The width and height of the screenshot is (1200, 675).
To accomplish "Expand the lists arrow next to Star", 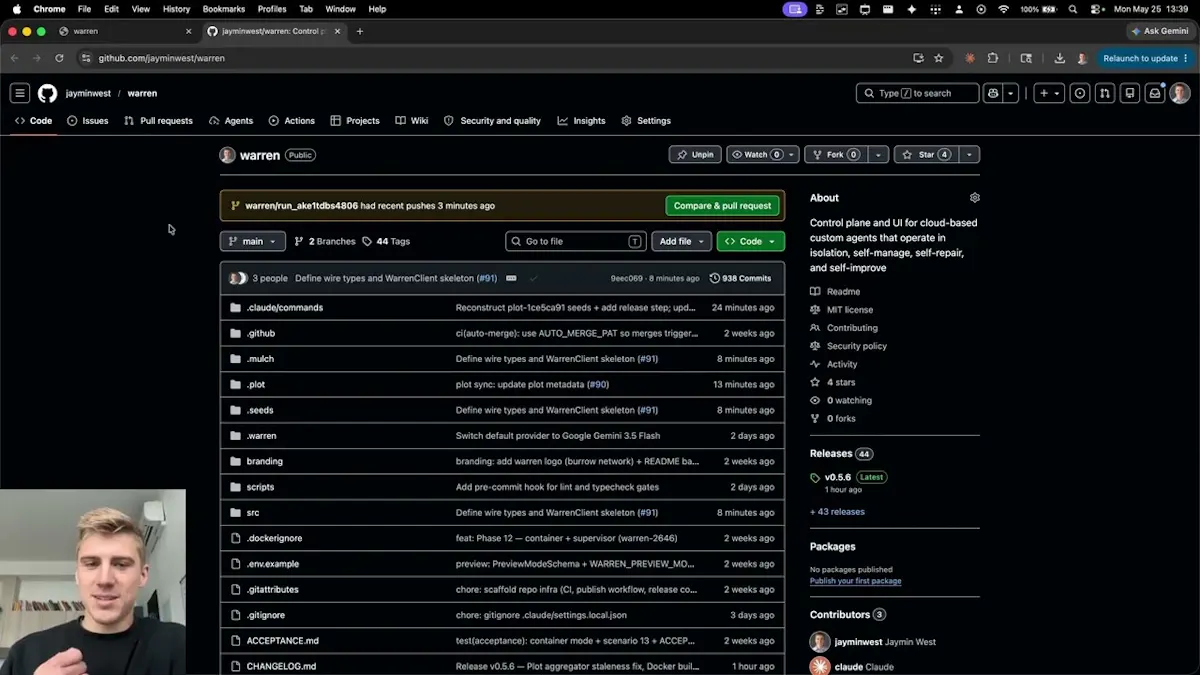I will click(969, 155).
